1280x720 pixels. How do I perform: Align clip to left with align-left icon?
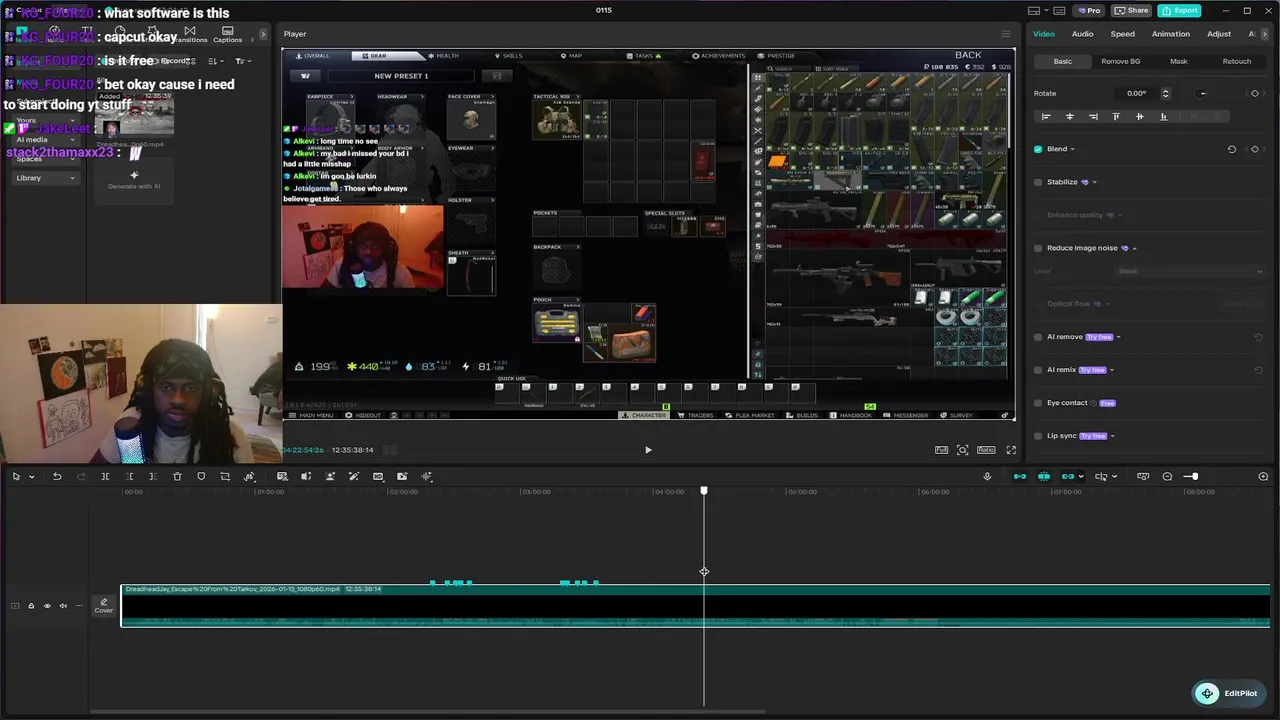coord(1046,117)
